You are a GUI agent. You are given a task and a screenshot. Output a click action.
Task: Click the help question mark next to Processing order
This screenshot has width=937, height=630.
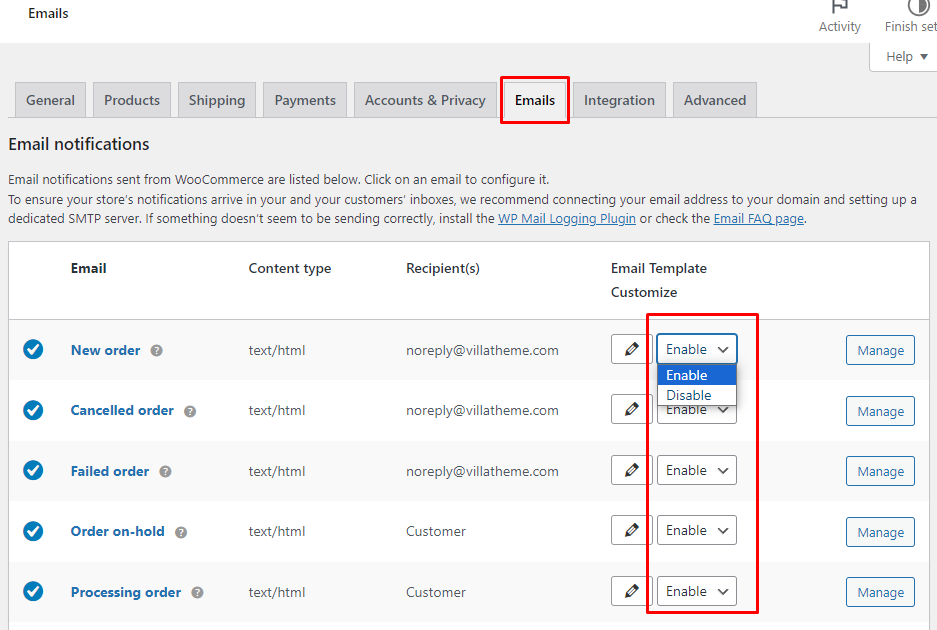197,592
